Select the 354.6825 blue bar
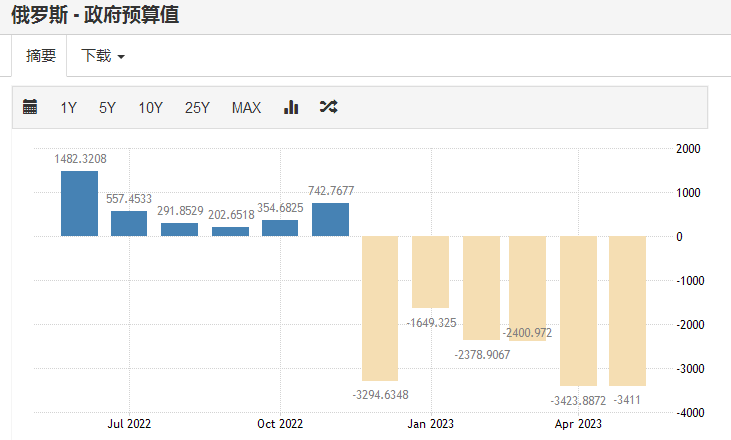This screenshot has height=440, width=731. tap(280, 228)
